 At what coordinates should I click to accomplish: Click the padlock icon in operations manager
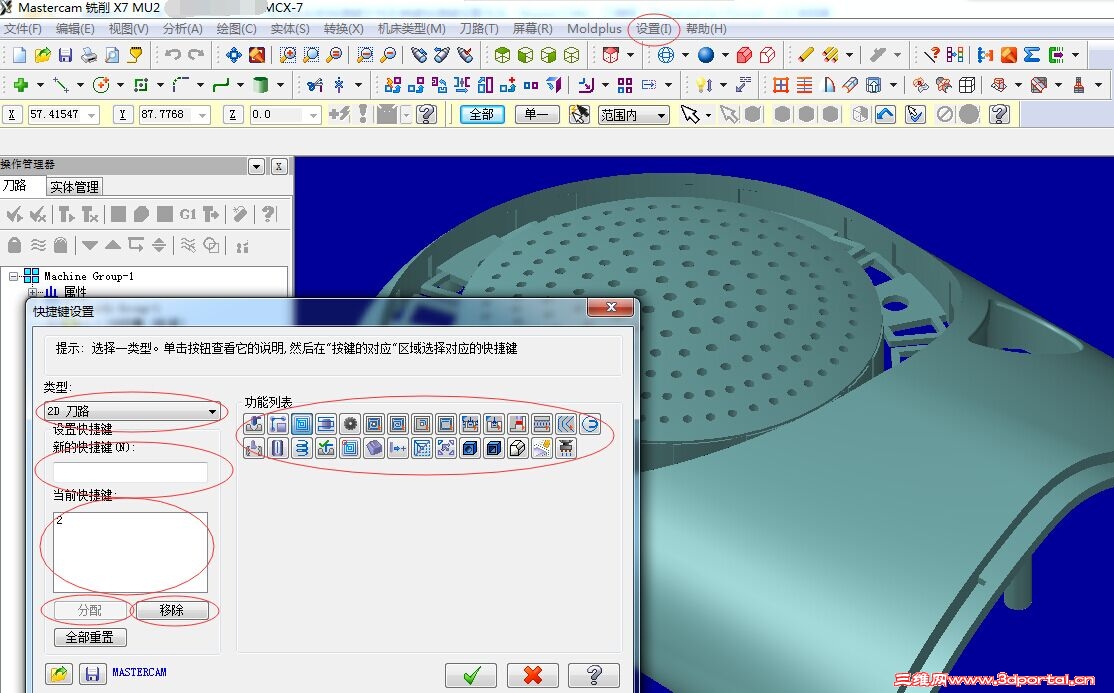tap(14, 245)
